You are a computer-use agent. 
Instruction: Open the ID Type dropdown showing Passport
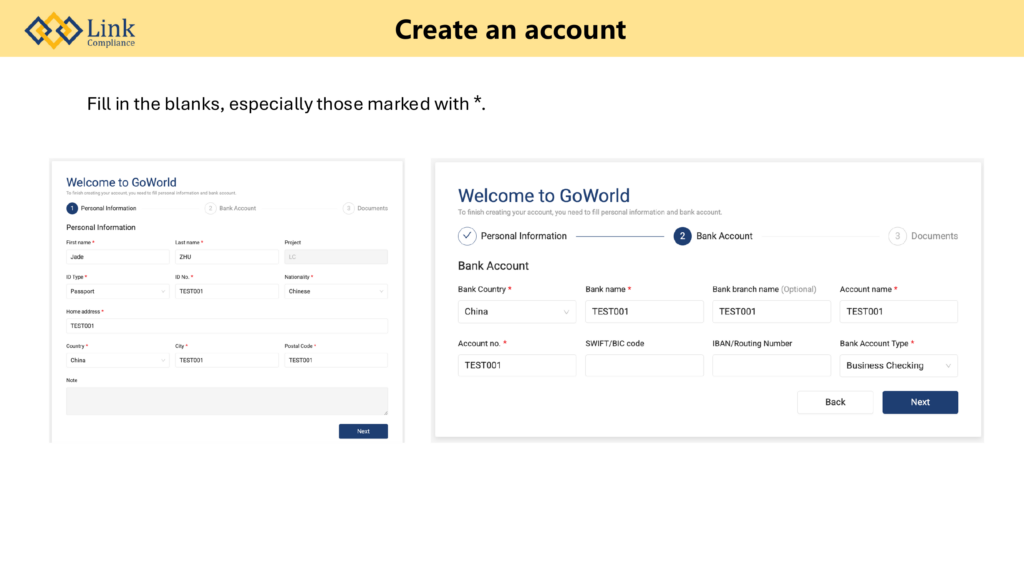(x=117, y=291)
